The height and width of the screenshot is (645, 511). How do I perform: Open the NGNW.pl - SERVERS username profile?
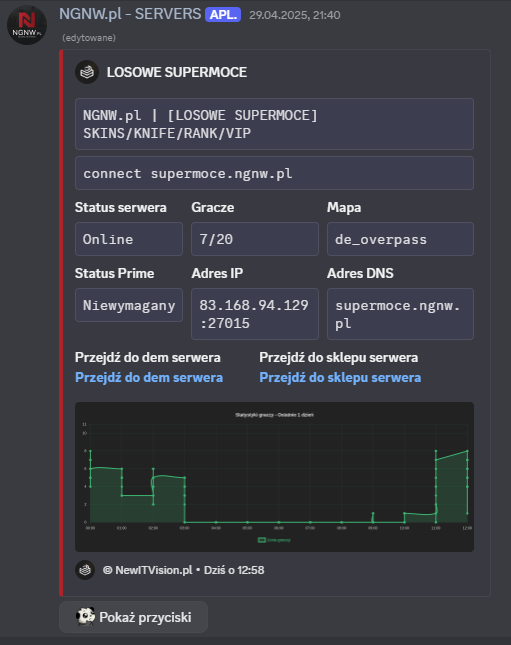[130, 14]
